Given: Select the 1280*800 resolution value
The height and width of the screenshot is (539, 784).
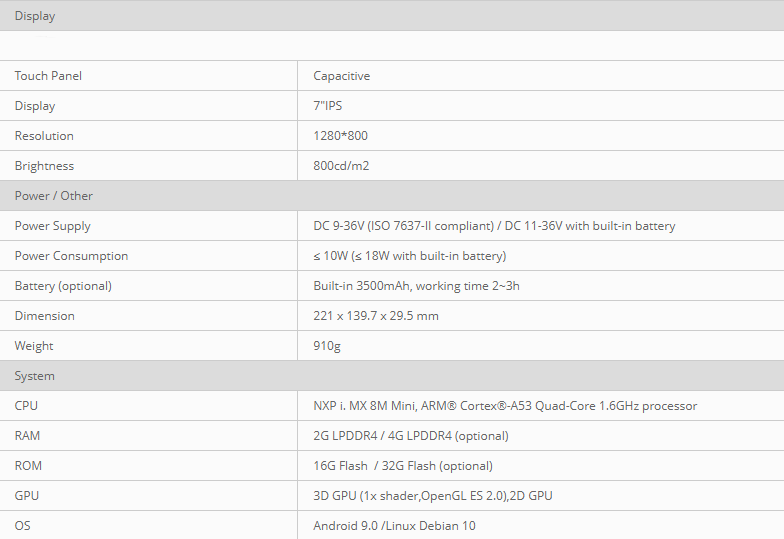Looking at the screenshot, I should tap(340, 136).
